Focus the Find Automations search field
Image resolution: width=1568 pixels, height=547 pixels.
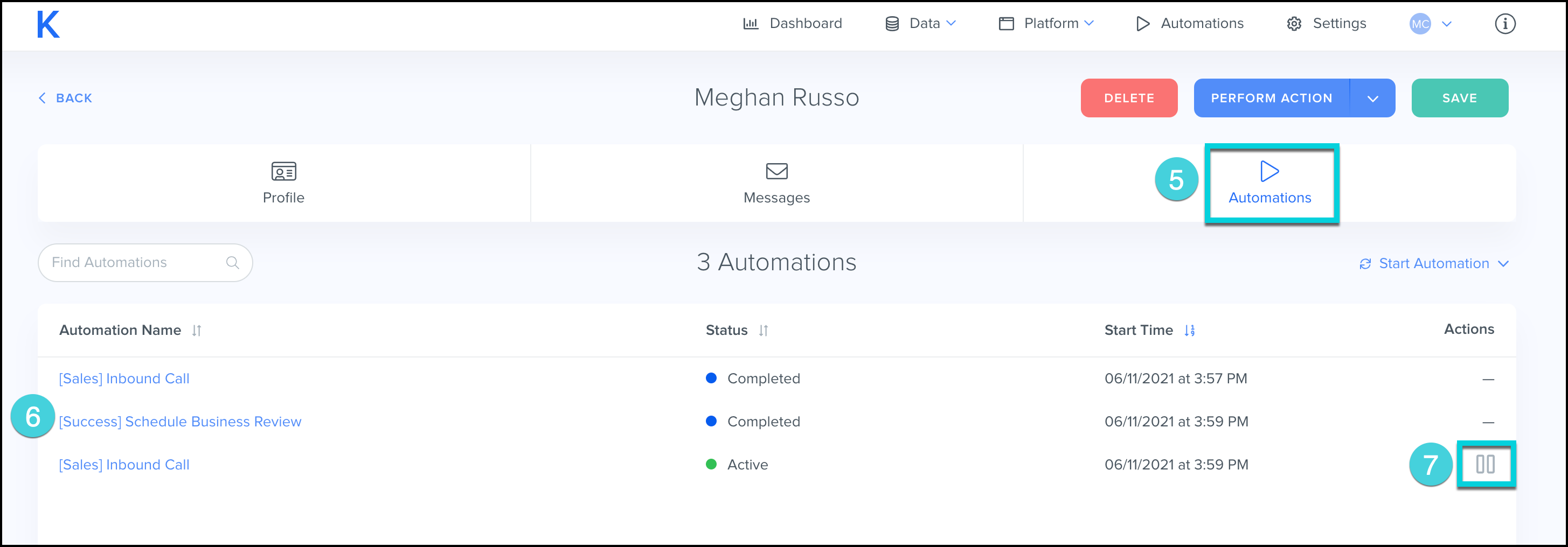(134, 263)
